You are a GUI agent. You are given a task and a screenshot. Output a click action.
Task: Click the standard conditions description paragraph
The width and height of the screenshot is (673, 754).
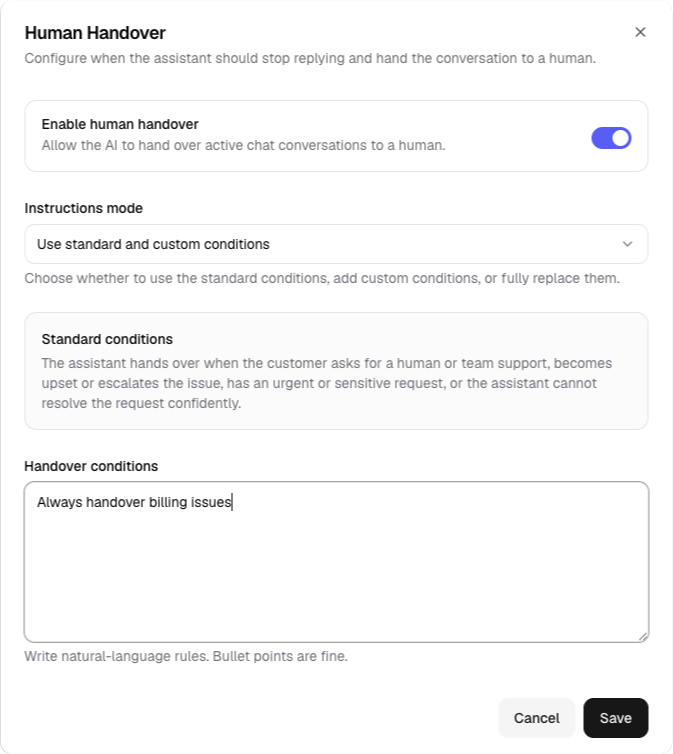pos(326,383)
